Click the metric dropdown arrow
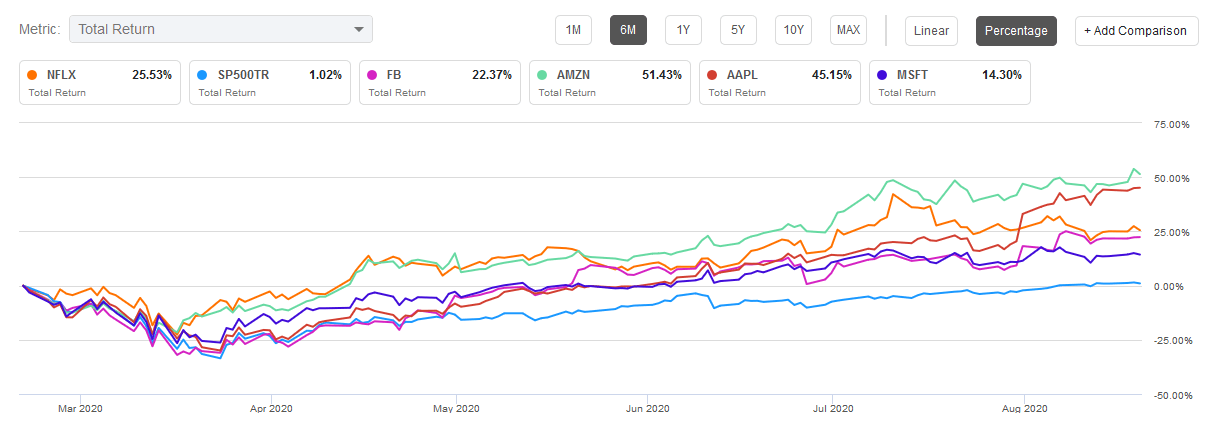This screenshot has height=431, width=1212. click(359, 30)
